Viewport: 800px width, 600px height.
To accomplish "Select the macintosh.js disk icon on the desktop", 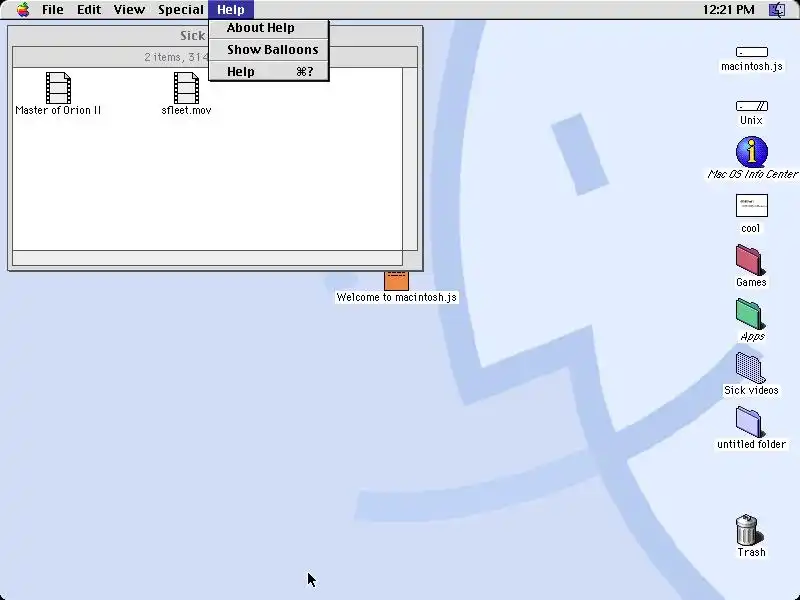I will [752, 52].
